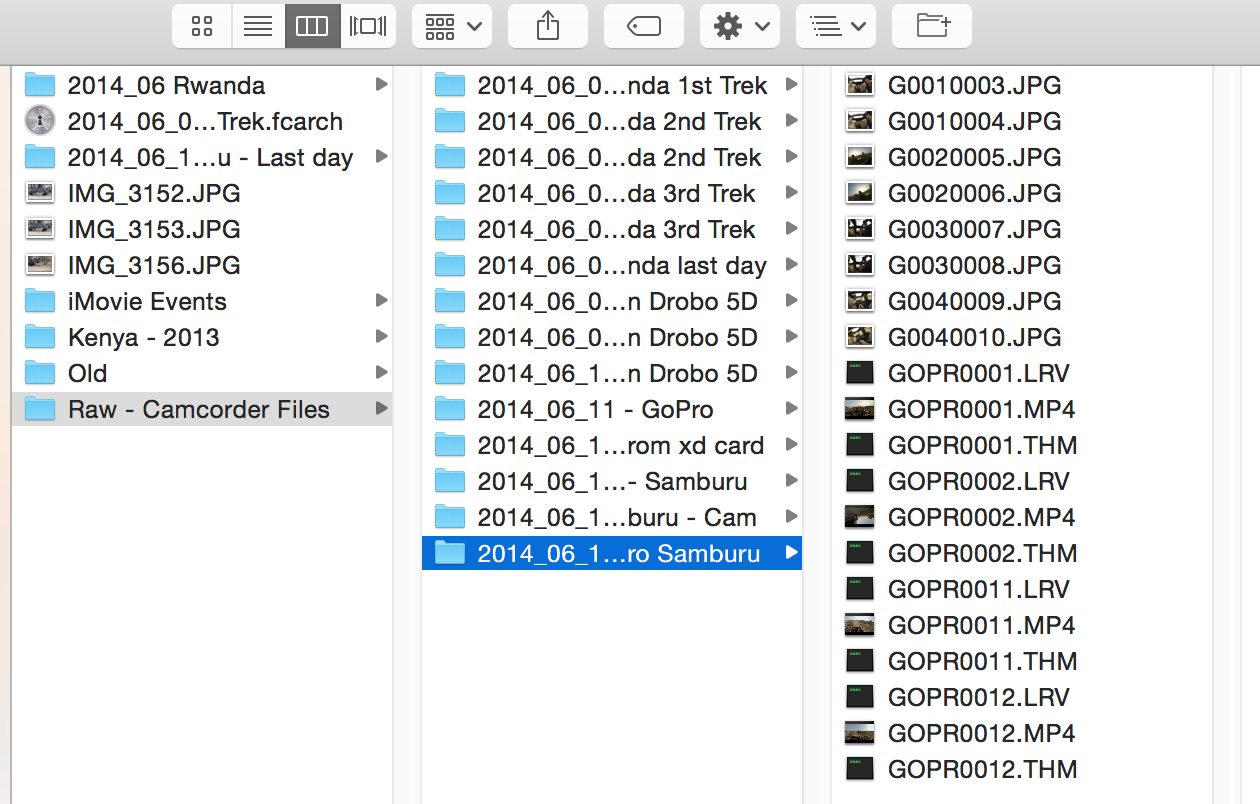Image resolution: width=1260 pixels, height=804 pixels.
Task: Select the buru - Cam folder icon
Action: click(450, 517)
